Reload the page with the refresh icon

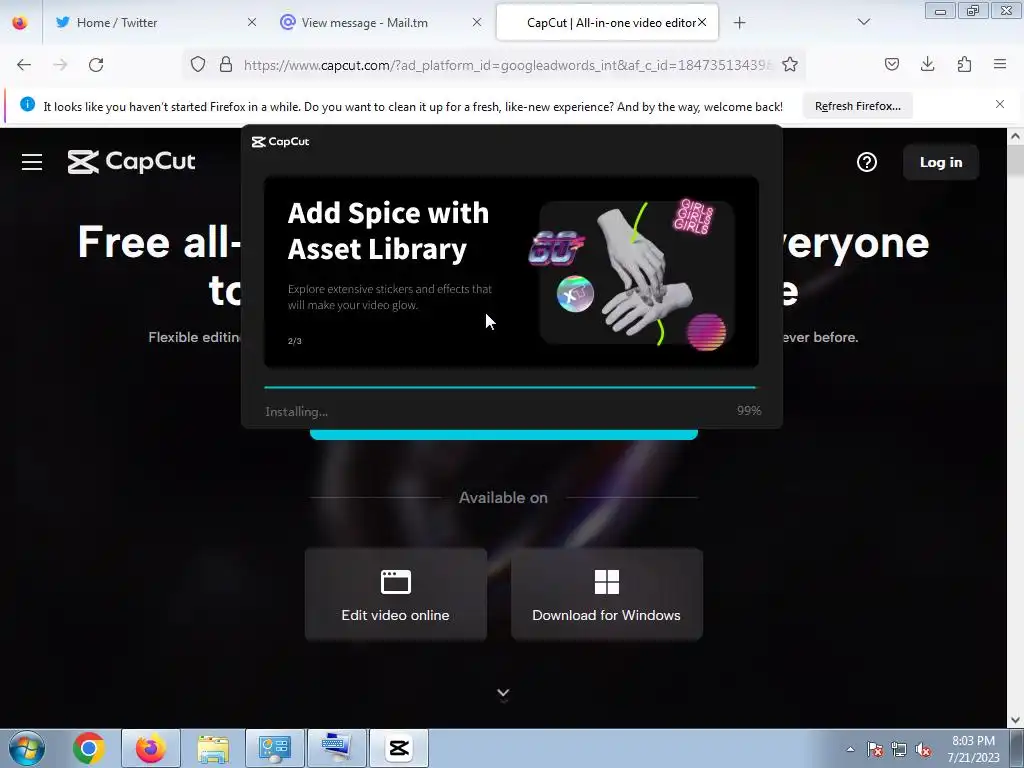point(96,65)
